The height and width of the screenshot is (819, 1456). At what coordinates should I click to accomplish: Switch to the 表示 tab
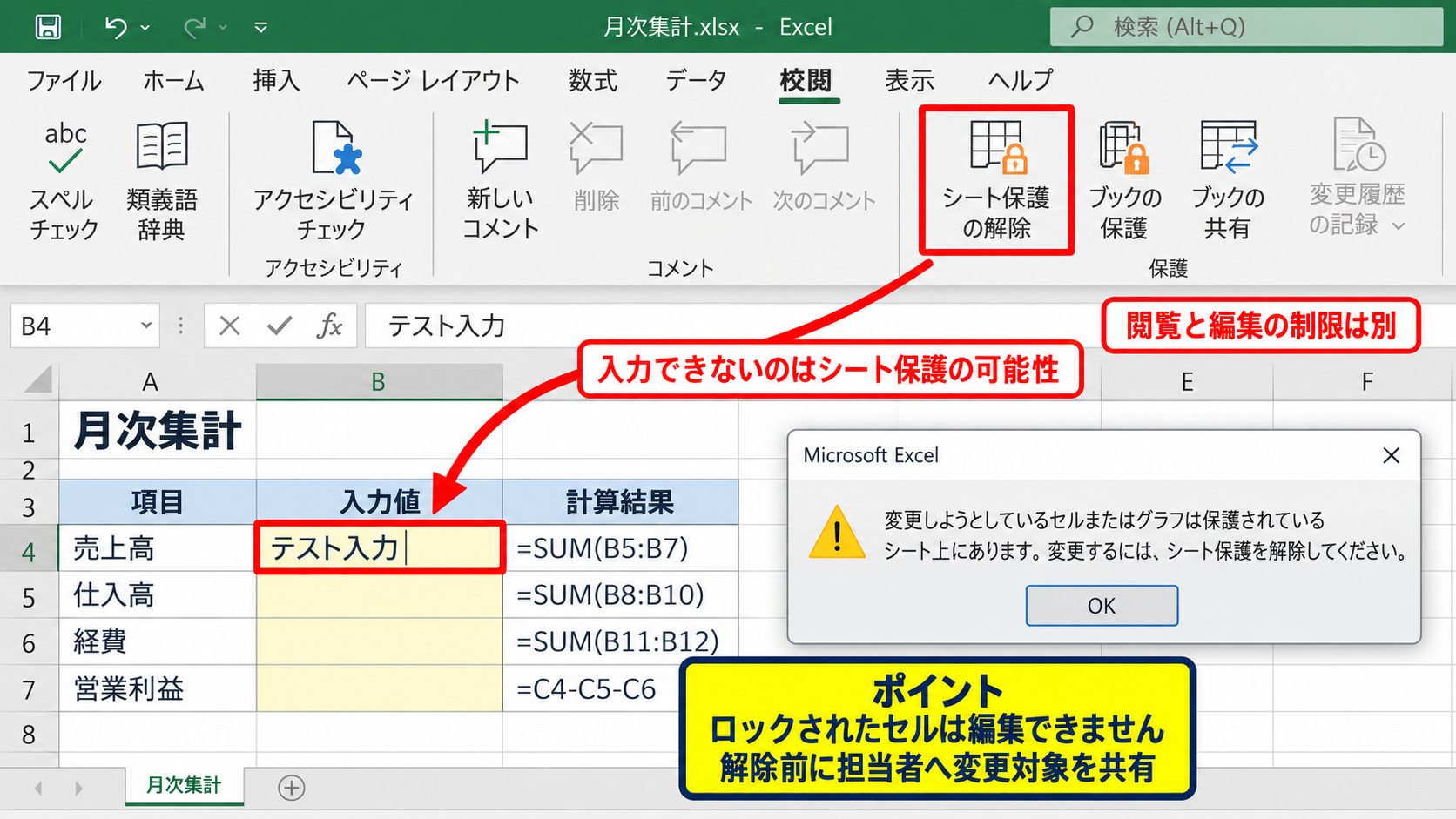tap(909, 81)
